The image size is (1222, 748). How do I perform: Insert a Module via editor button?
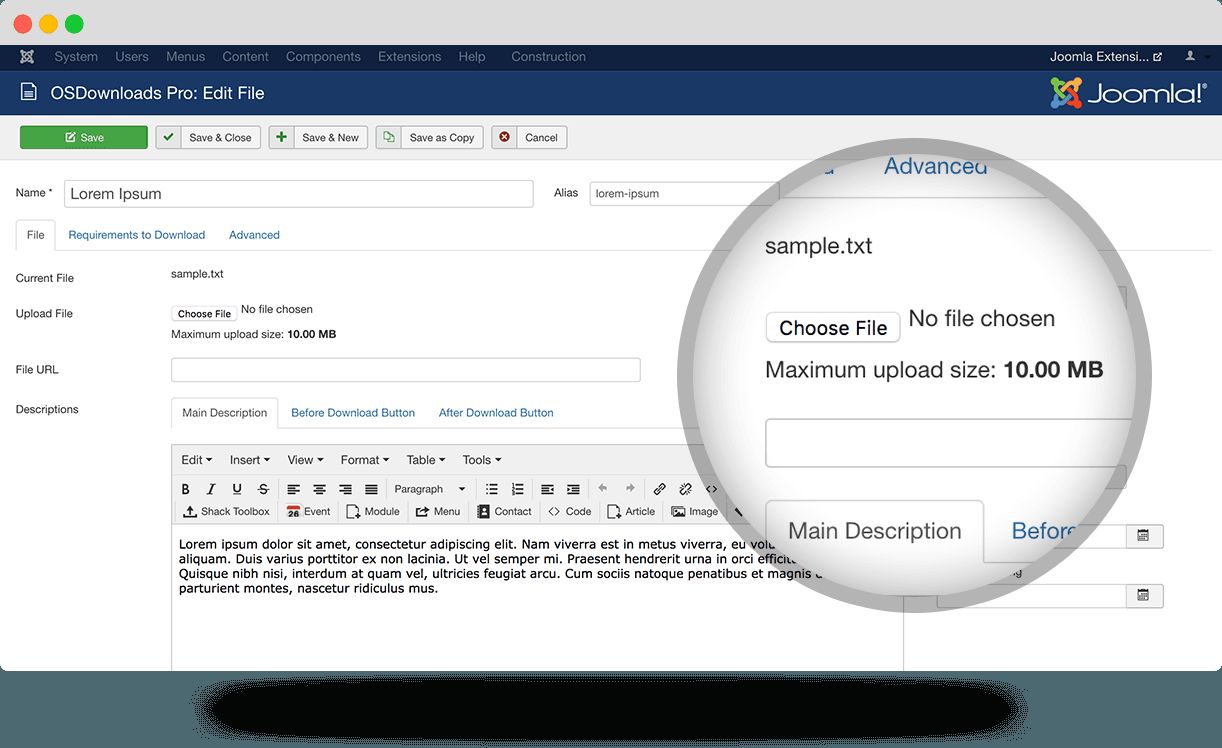point(373,511)
